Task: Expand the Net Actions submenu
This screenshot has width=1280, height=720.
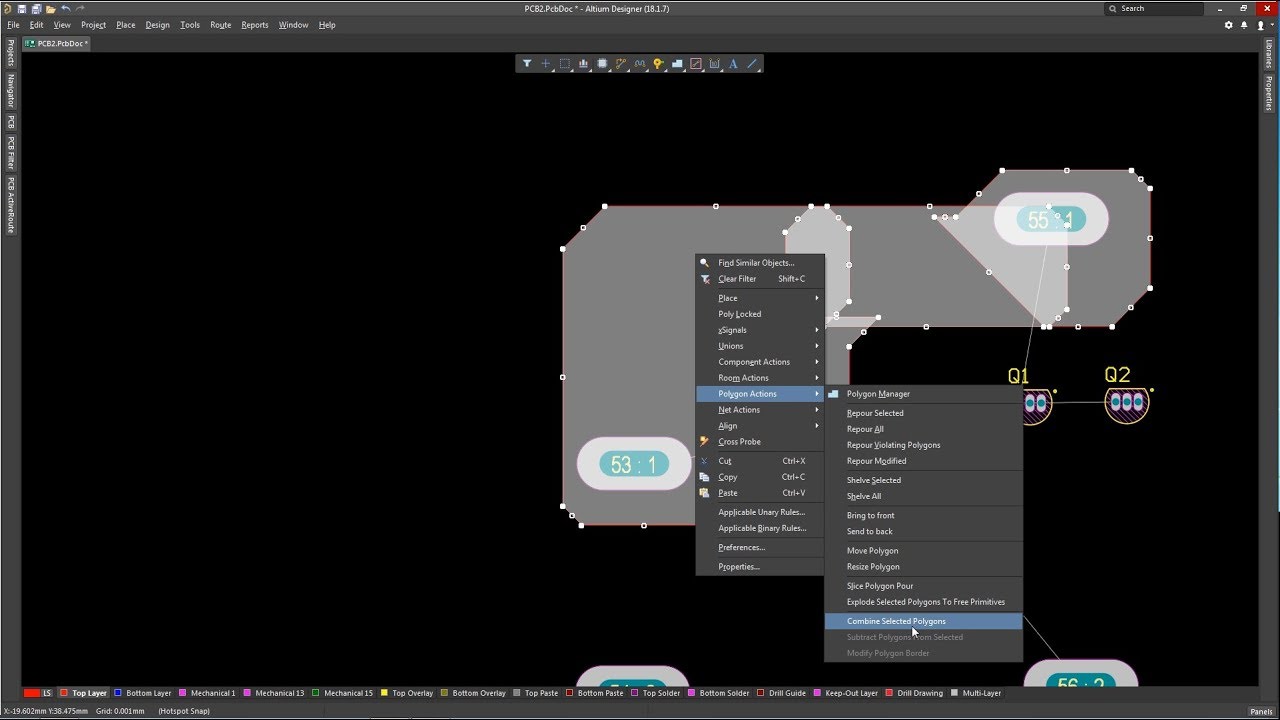Action: point(760,410)
